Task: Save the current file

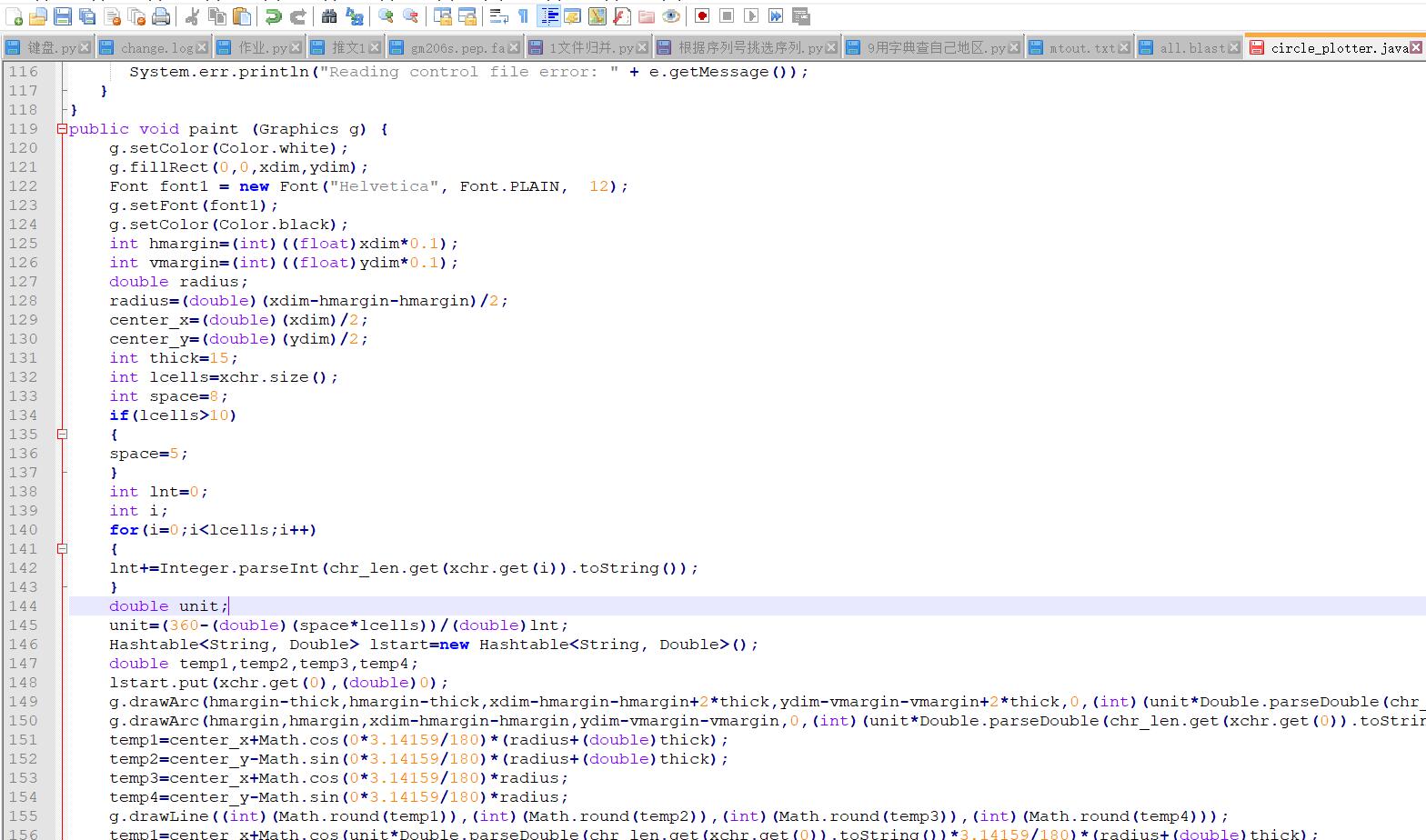Action: tap(63, 16)
